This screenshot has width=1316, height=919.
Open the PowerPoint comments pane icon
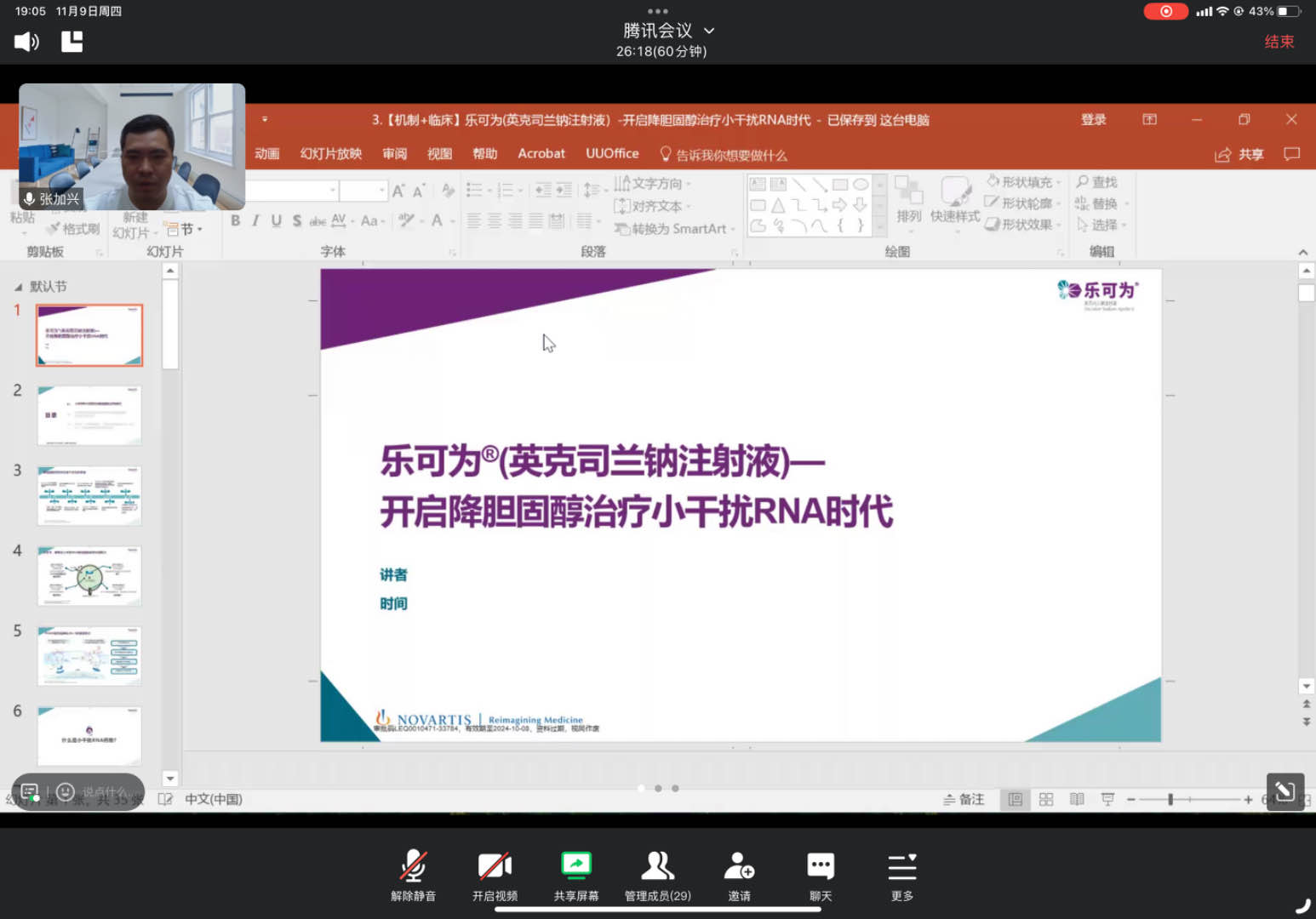point(1291,155)
